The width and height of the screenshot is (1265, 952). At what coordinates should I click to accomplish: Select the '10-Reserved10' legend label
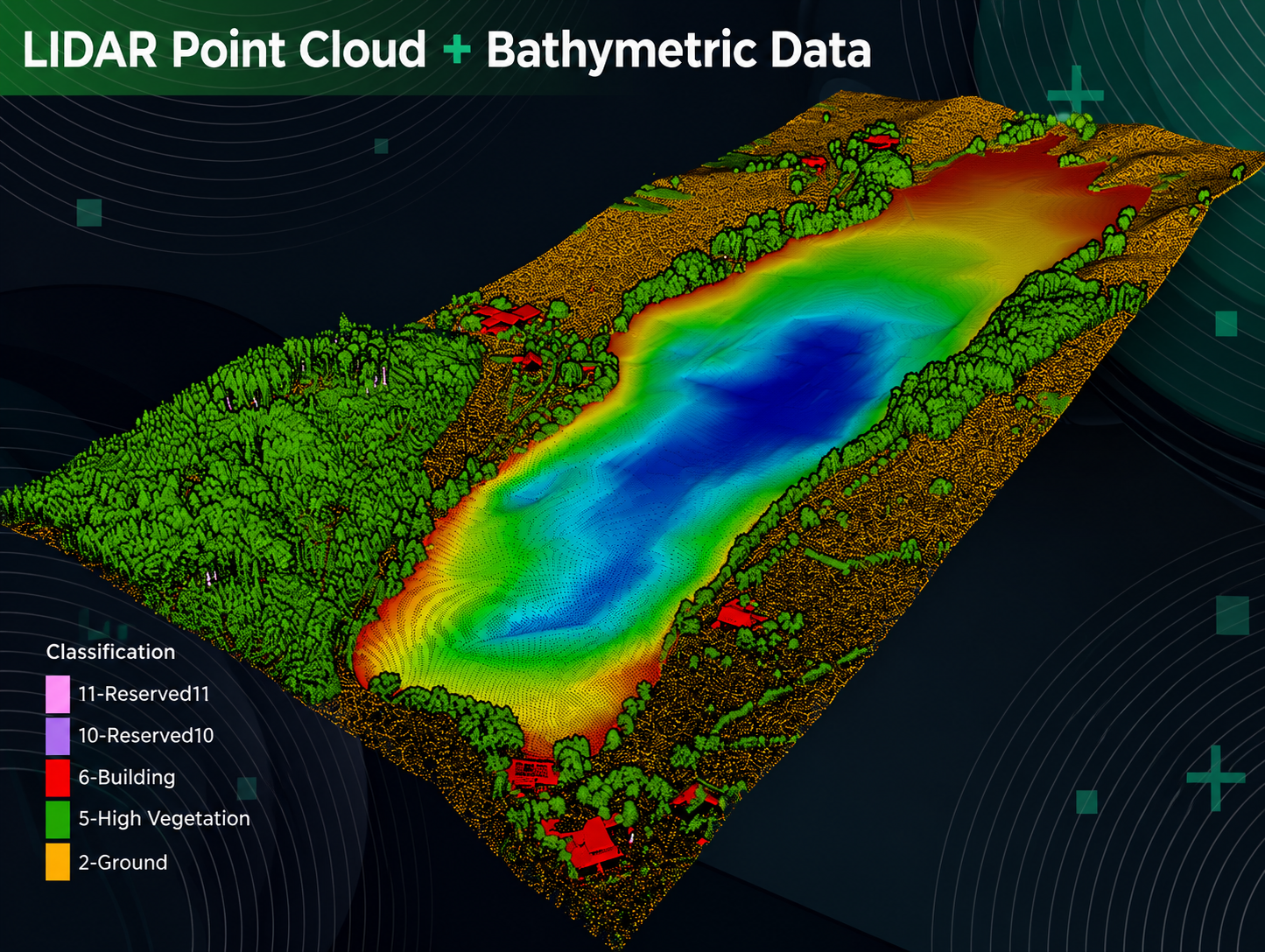146,736
